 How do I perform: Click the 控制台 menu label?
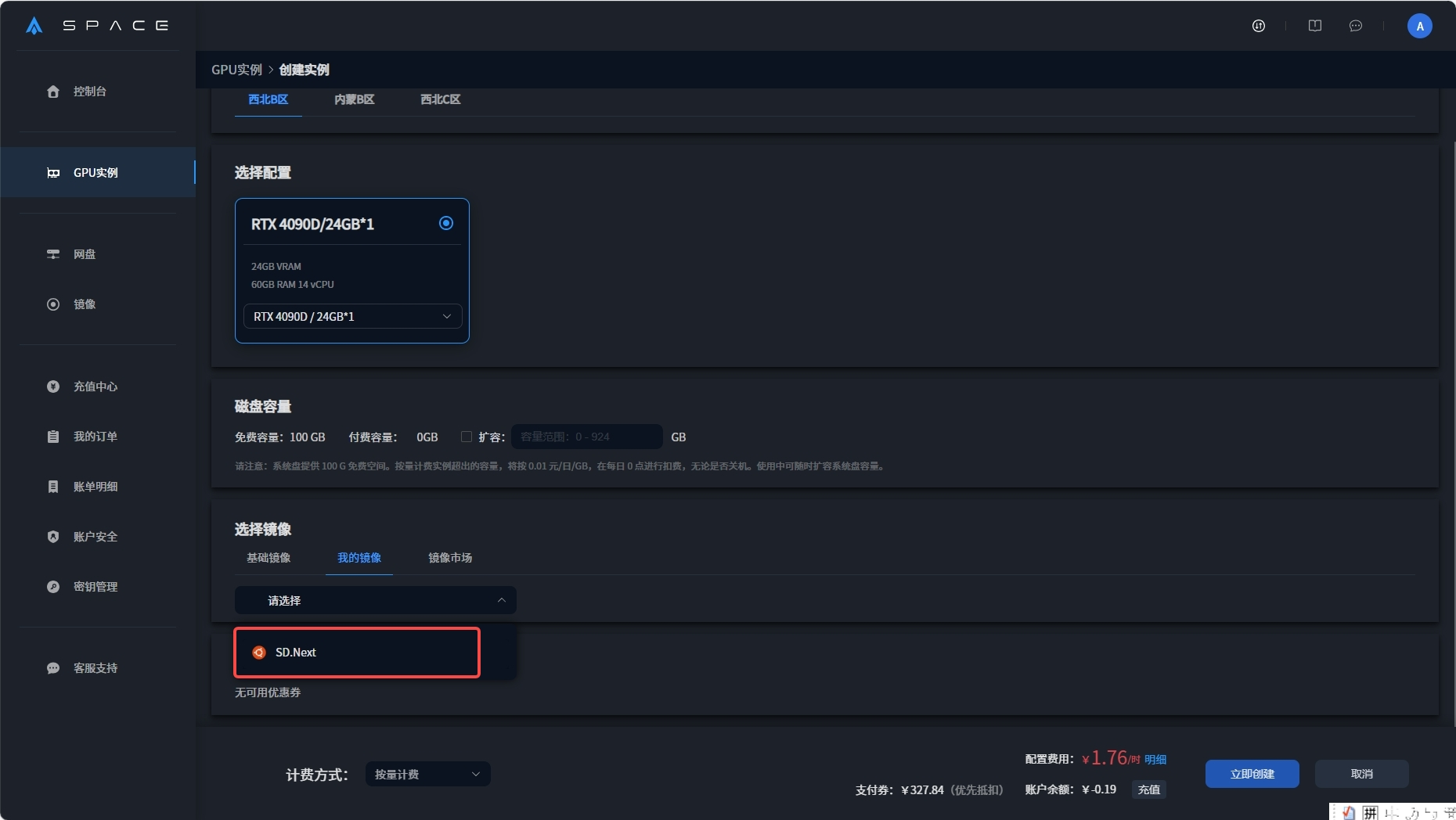(x=90, y=92)
